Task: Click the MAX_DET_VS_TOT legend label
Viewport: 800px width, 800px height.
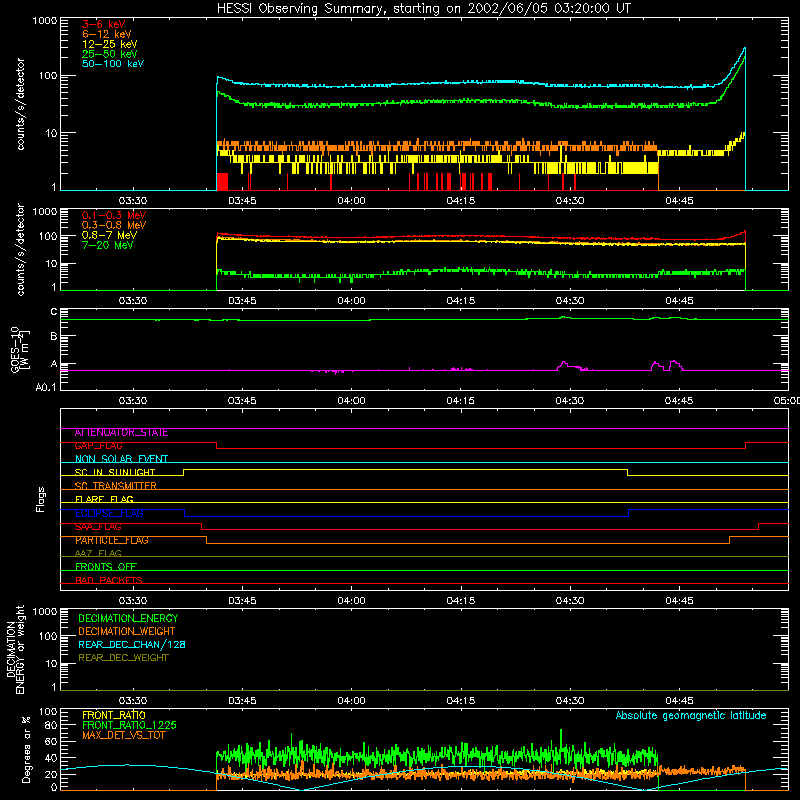Action: (x=124, y=735)
